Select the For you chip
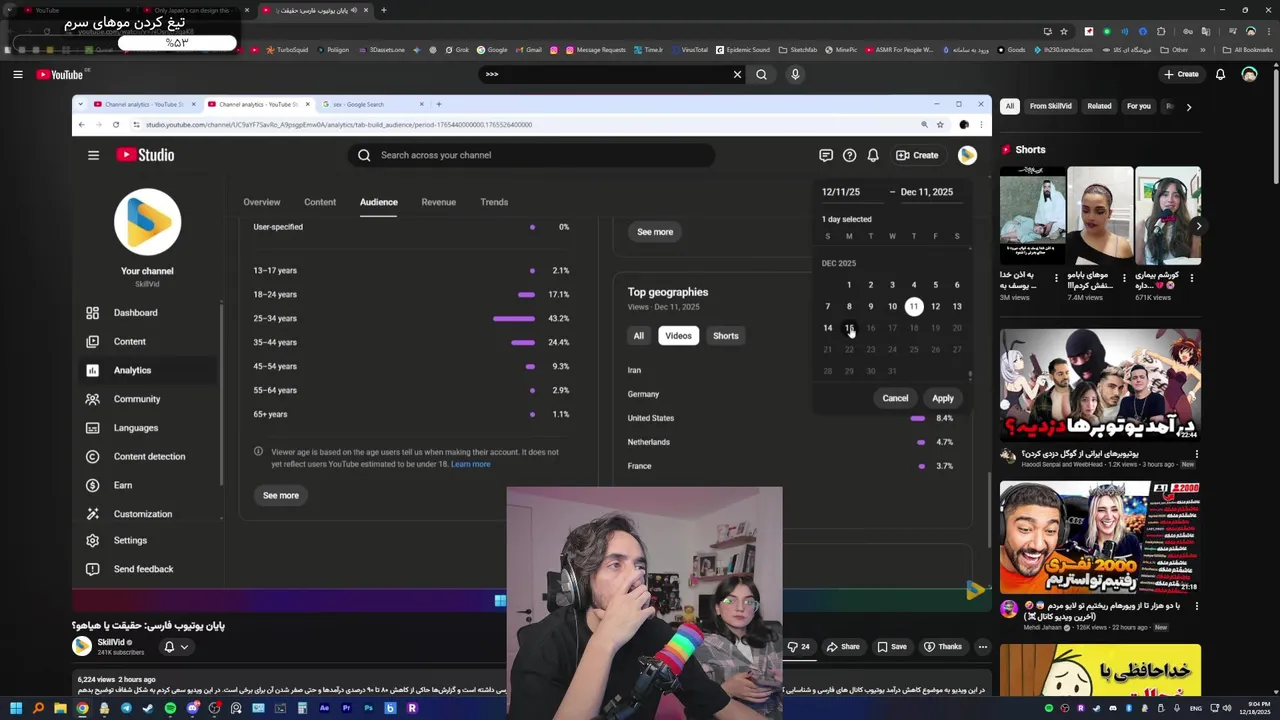 1138,106
